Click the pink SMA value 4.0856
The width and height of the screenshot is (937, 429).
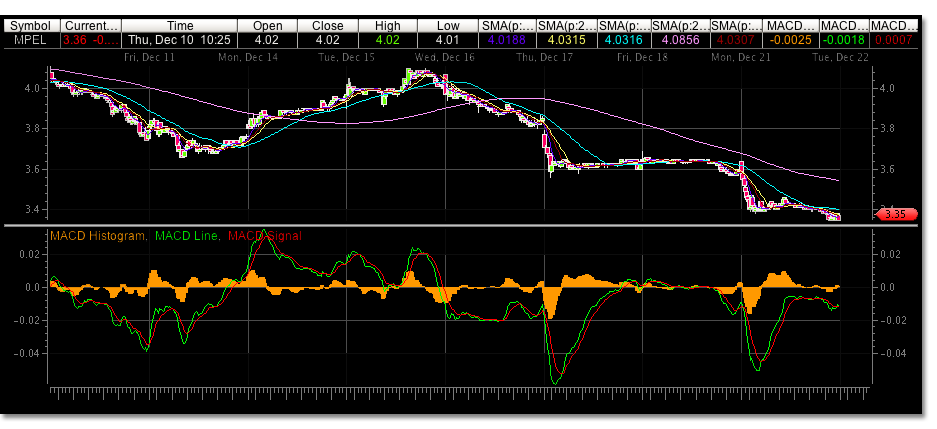681,41
